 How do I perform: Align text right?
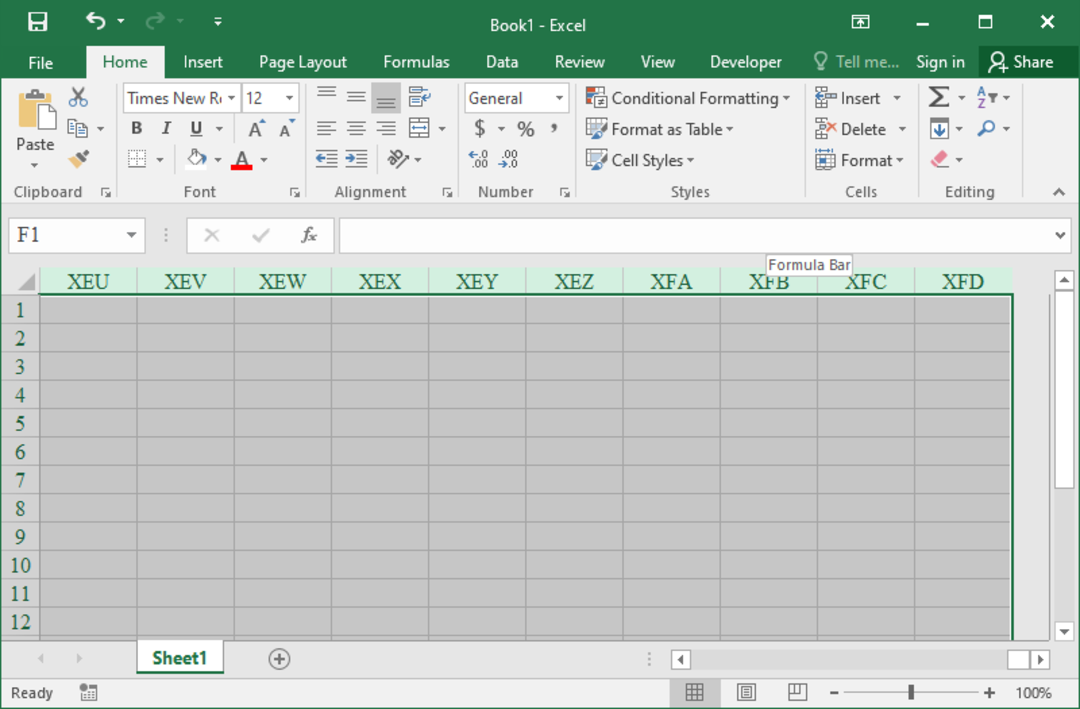tap(386, 128)
